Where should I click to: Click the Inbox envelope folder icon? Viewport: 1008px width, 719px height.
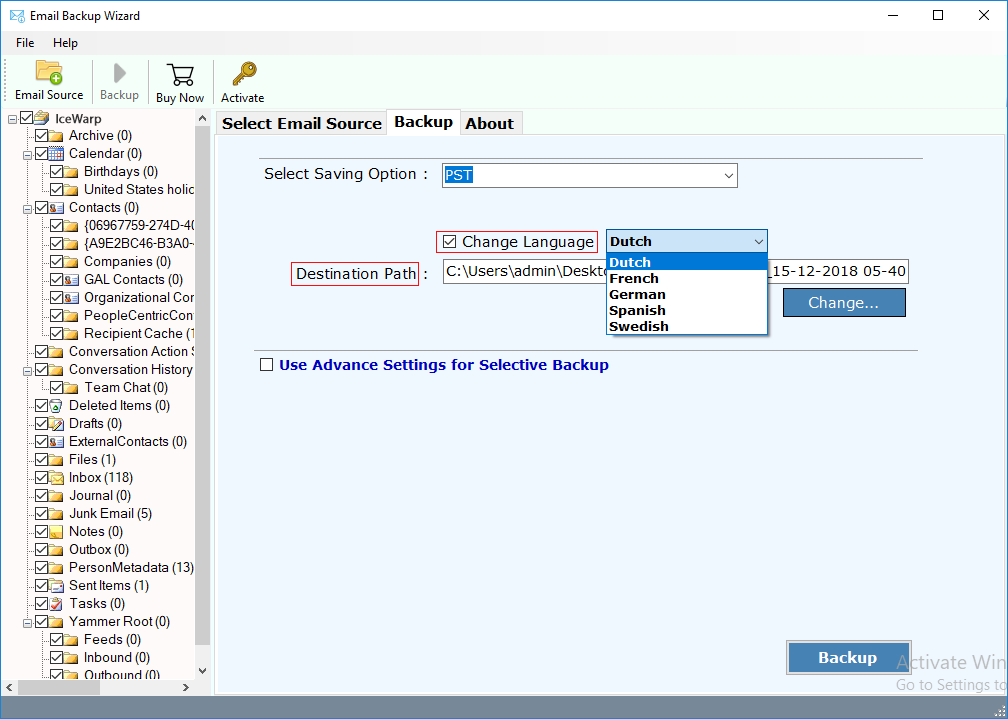[57, 478]
